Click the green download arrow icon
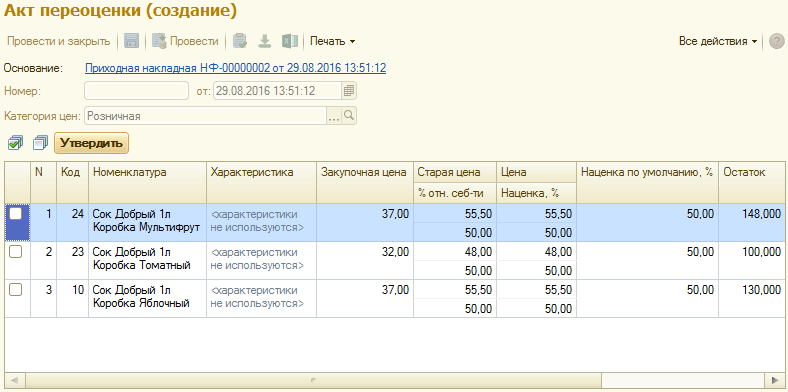788x392 pixels. [x=264, y=41]
